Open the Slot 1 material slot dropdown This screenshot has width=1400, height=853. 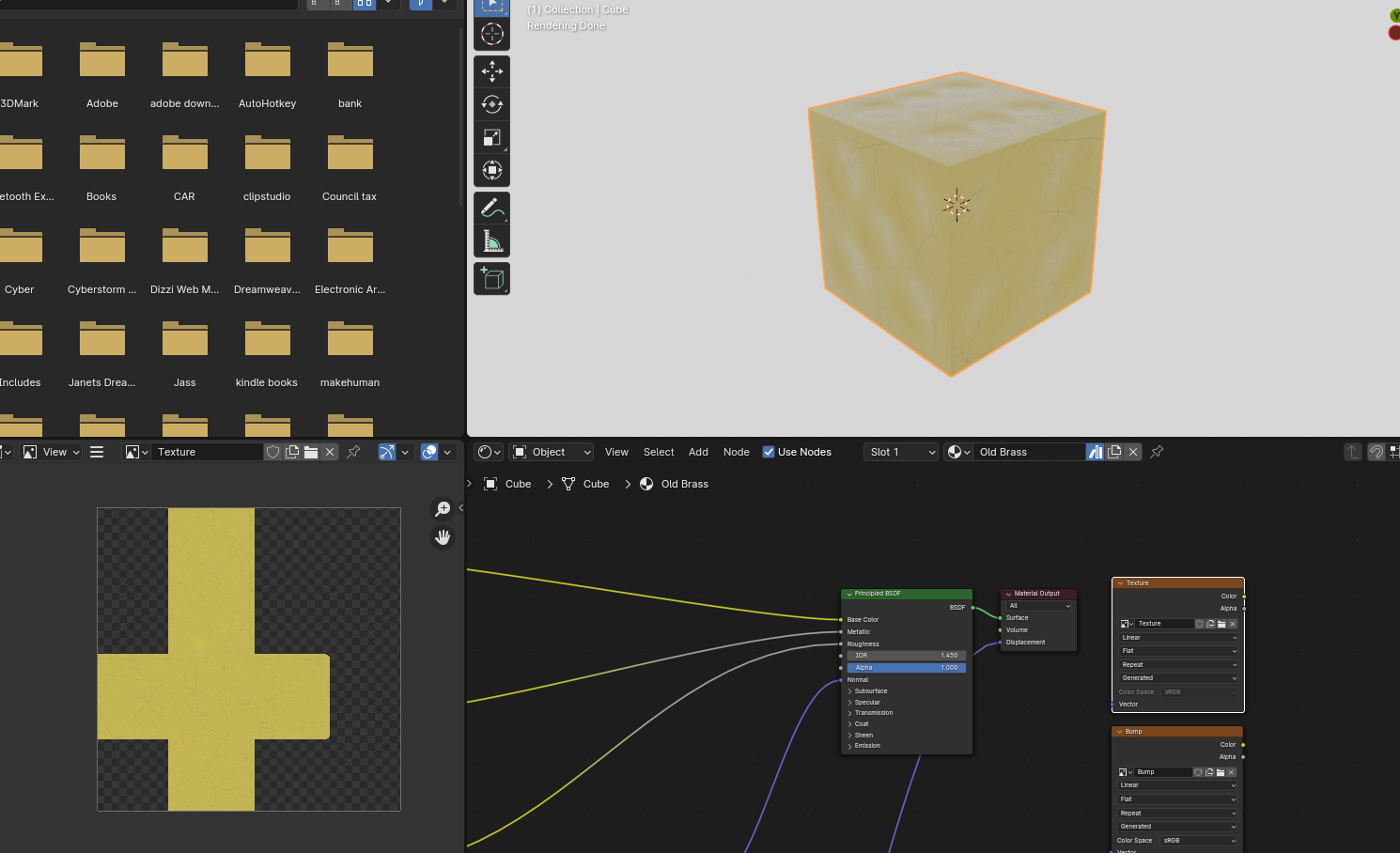(901, 452)
